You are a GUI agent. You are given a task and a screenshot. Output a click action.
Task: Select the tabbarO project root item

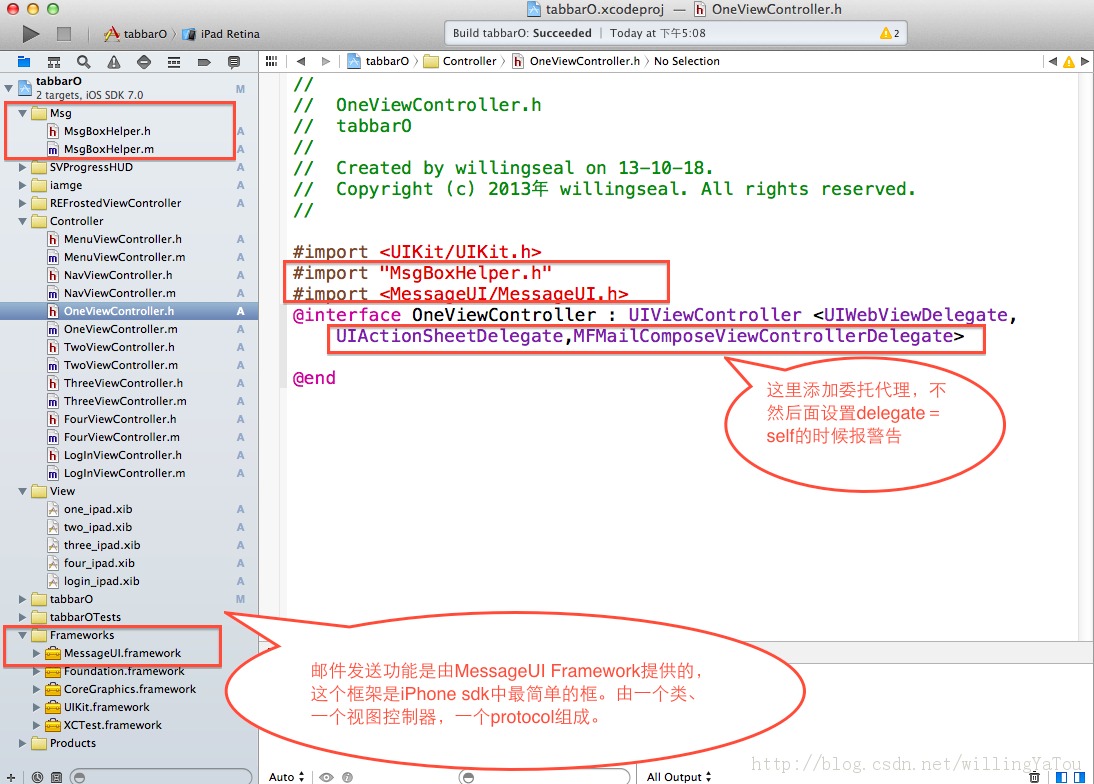point(129,88)
